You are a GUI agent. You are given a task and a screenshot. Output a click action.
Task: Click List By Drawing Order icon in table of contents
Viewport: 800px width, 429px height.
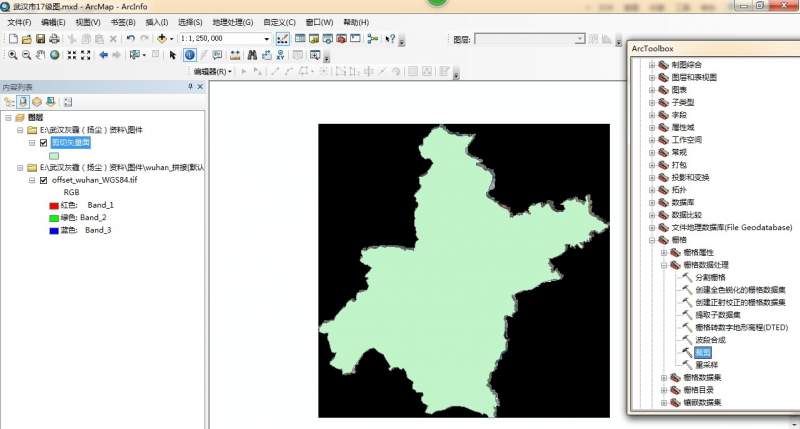[9, 102]
